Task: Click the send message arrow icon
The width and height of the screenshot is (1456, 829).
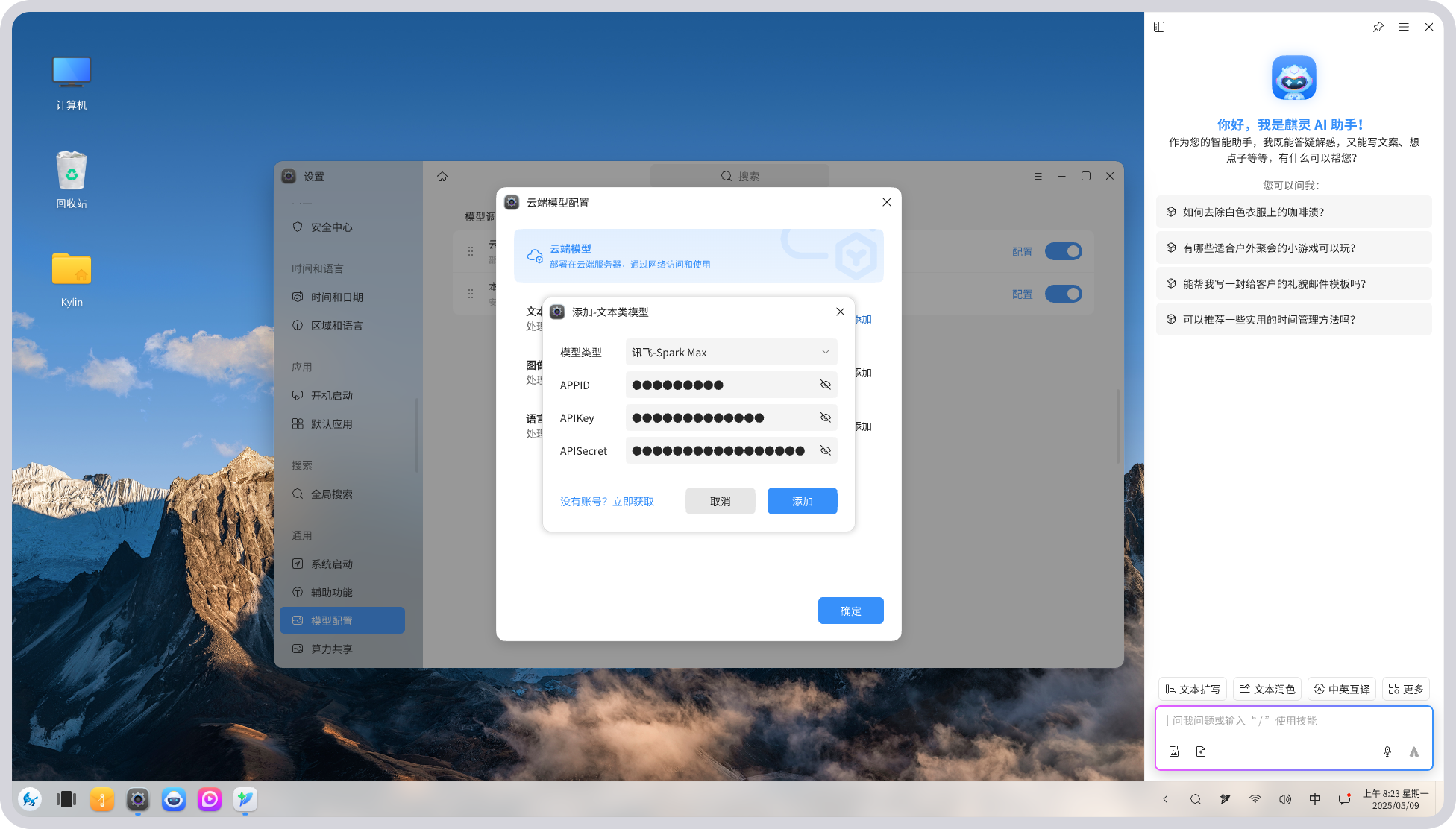Action: (x=1413, y=751)
